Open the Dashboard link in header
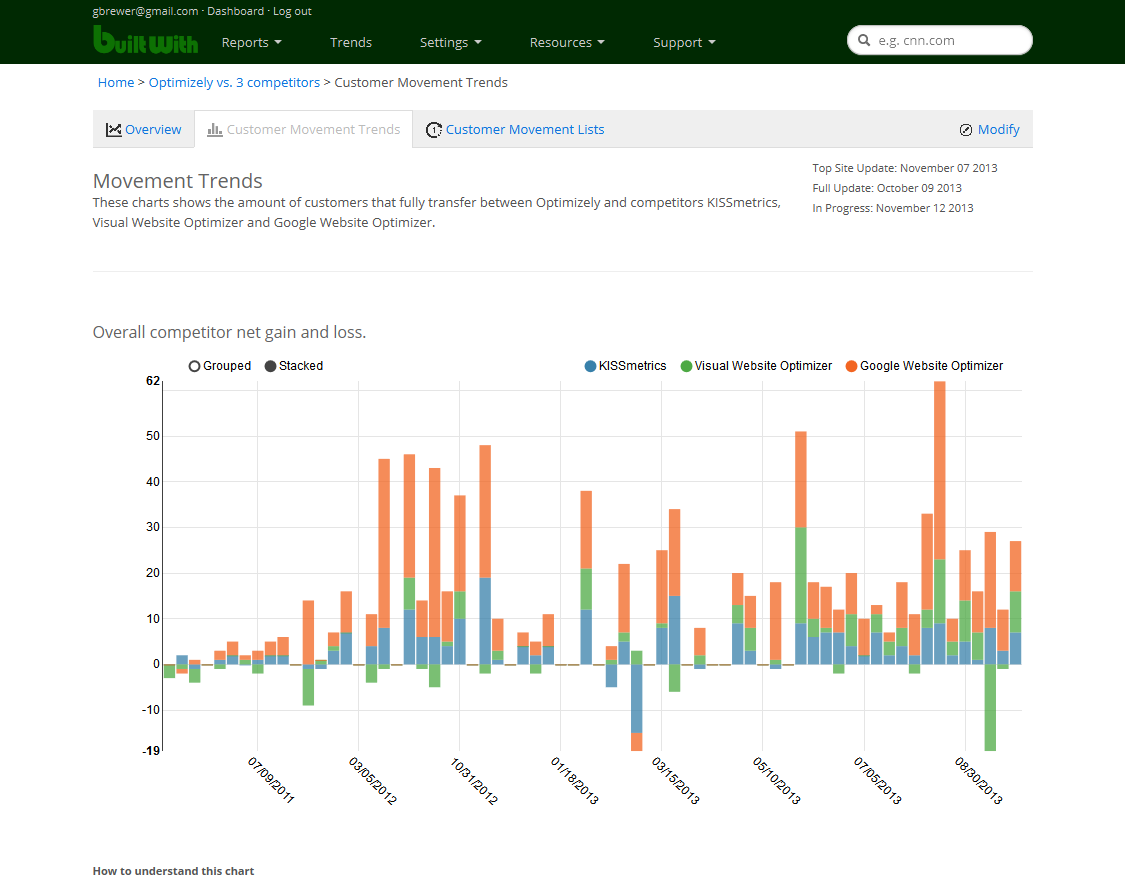Screen dimensions: 1125x887 coord(235,11)
